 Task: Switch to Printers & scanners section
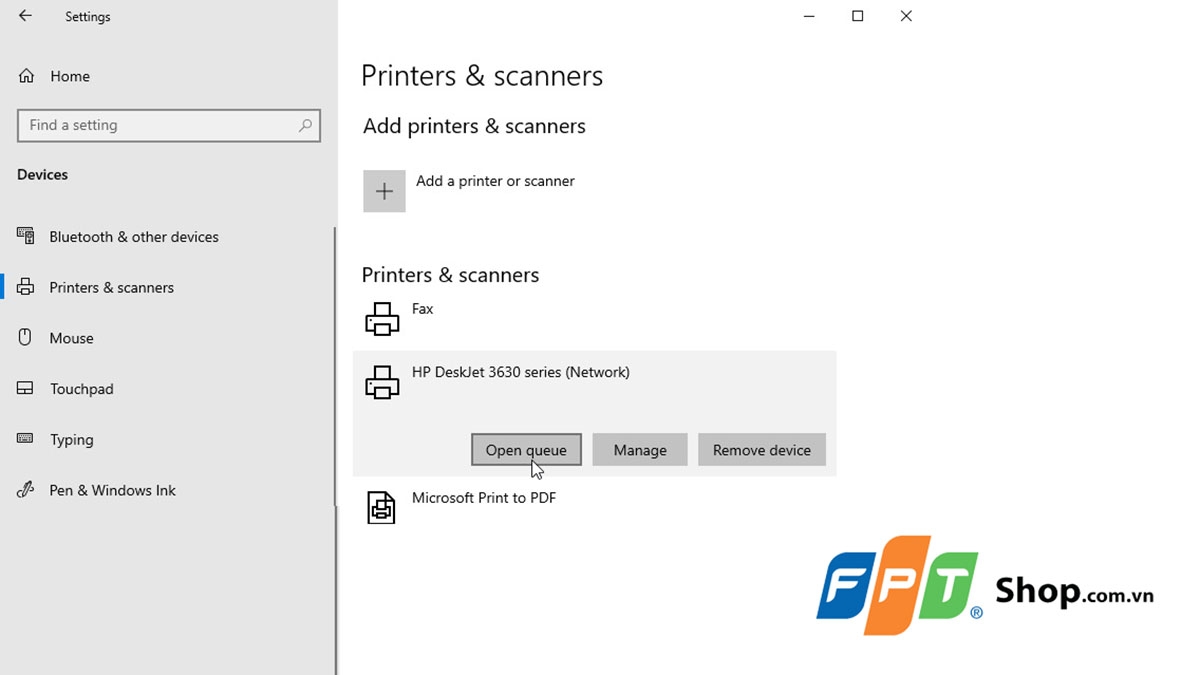[111, 287]
